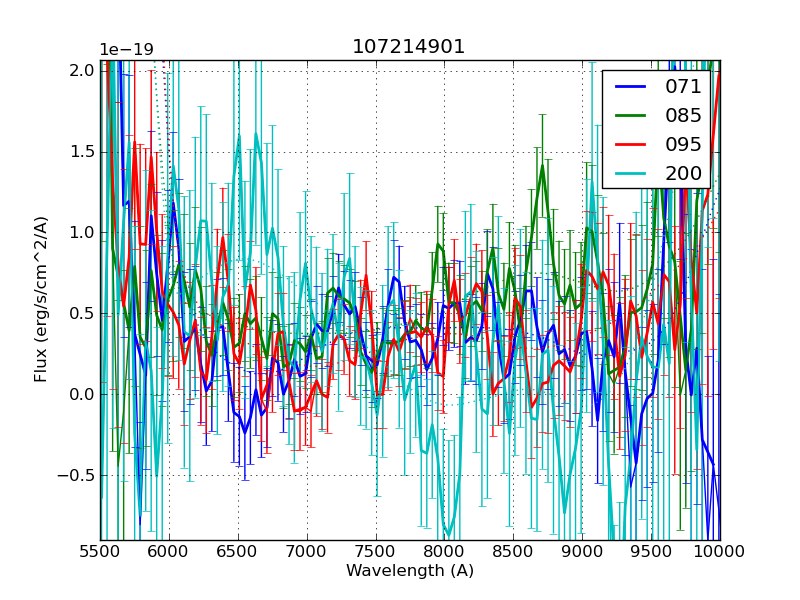Select the 071 legend label
Viewport: 800px width, 600px height.
coord(683,87)
